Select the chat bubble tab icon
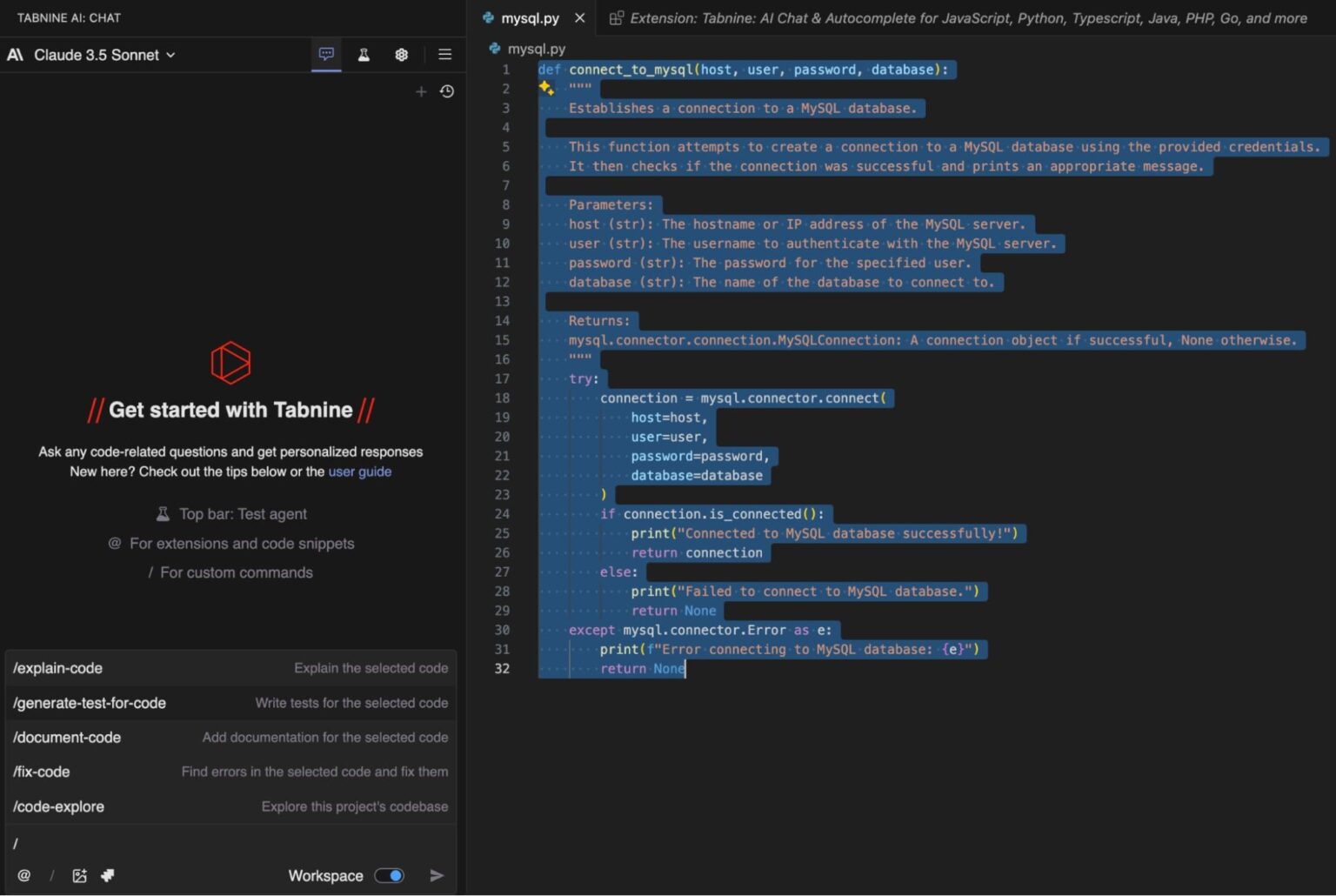 pos(326,54)
